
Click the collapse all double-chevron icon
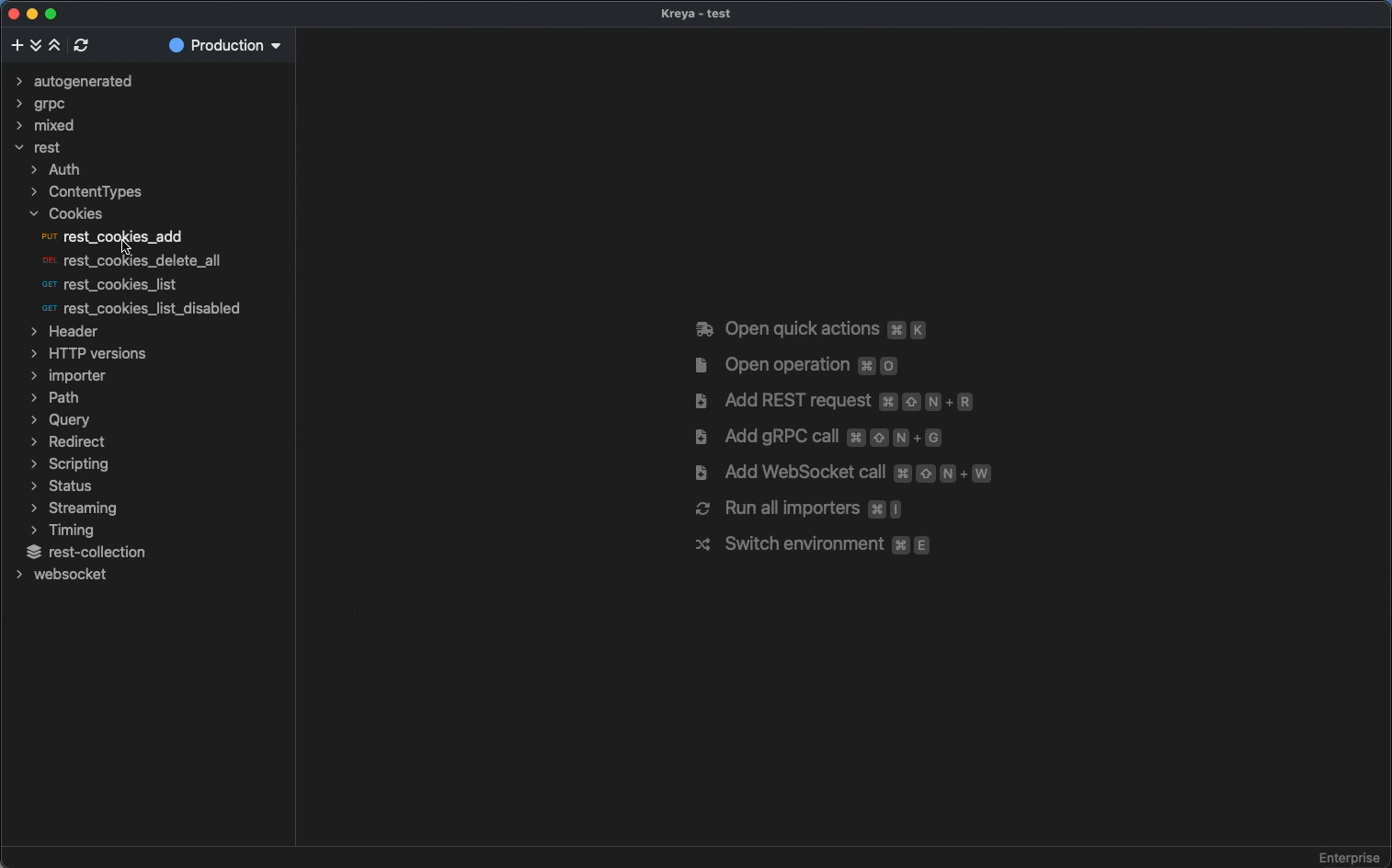click(x=54, y=45)
